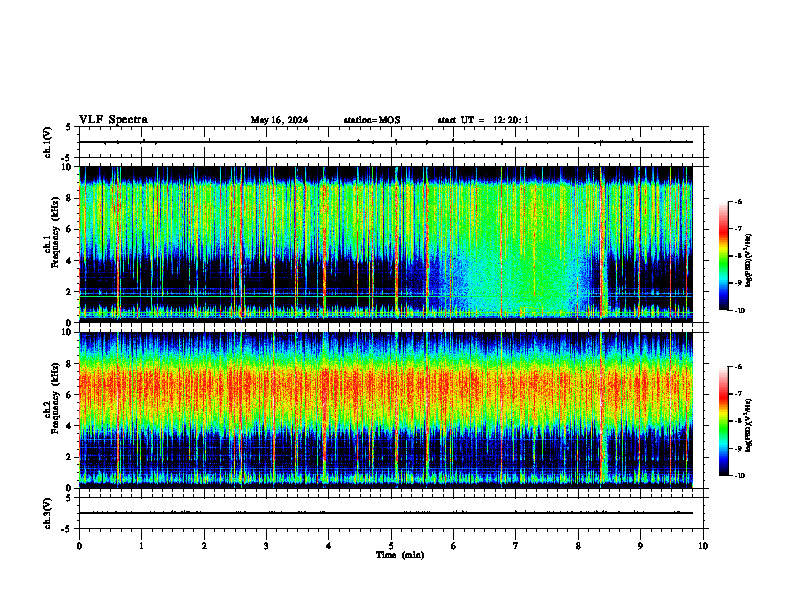The height and width of the screenshot is (612, 792).
Task: Click the "ch.1(V)" axis label at top
Action: point(48,142)
